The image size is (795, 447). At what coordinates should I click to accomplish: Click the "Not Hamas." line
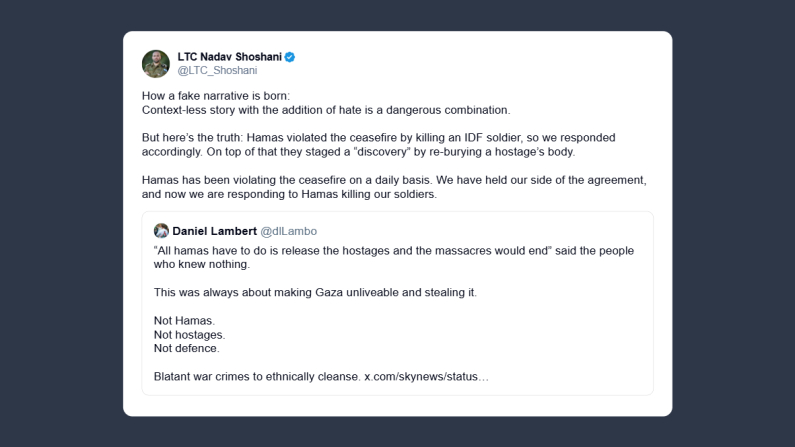click(x=184, y=320)
